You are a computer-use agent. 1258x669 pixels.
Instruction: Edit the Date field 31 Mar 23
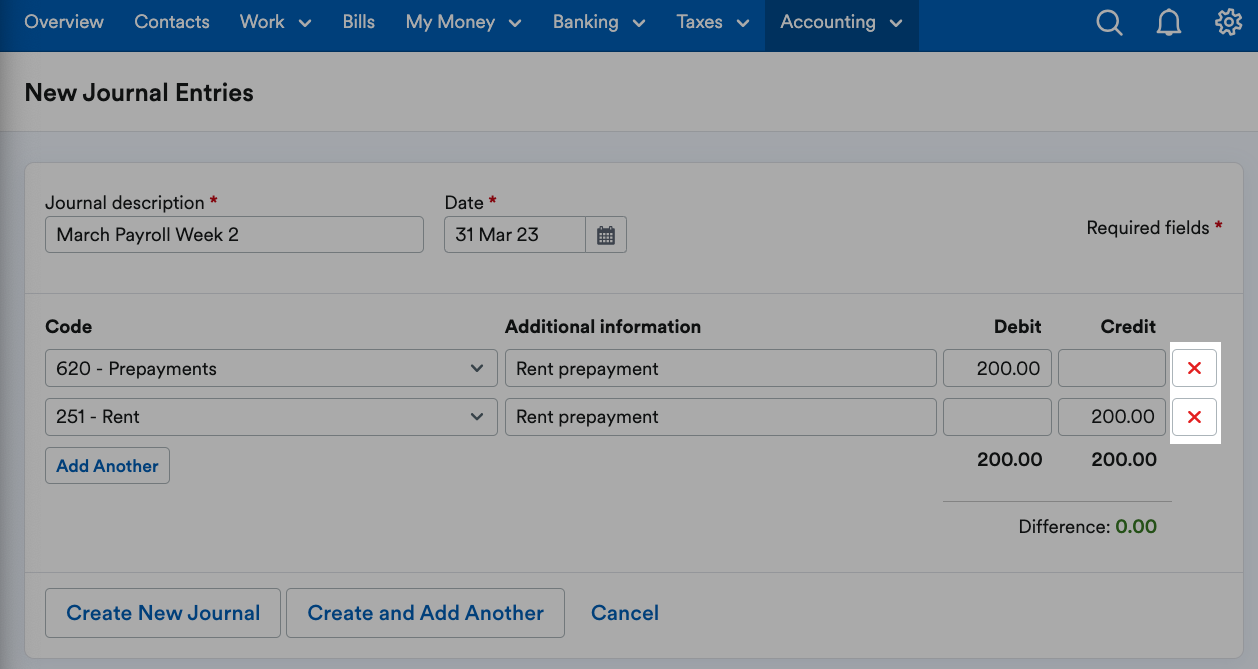pos(514,235)
